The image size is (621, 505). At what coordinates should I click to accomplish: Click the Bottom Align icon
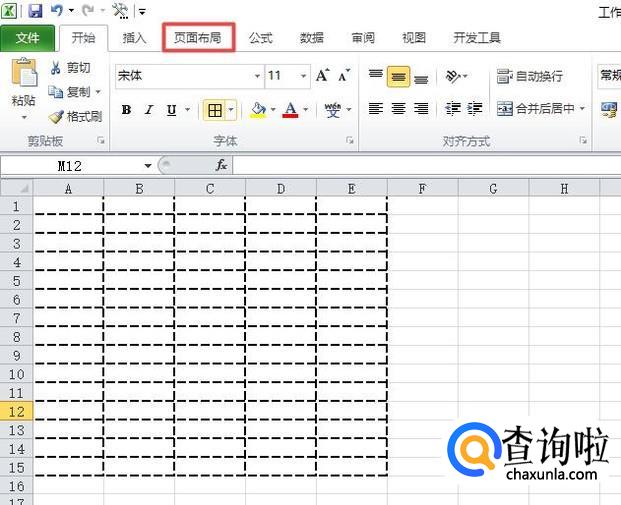421,79
